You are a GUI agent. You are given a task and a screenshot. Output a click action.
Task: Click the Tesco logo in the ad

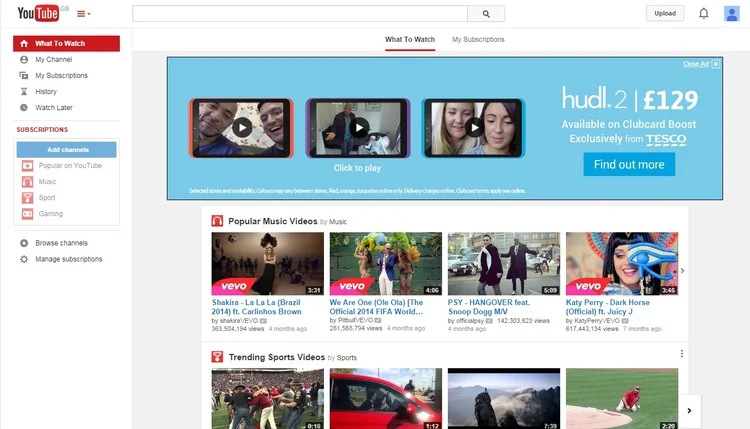[666, 140]
